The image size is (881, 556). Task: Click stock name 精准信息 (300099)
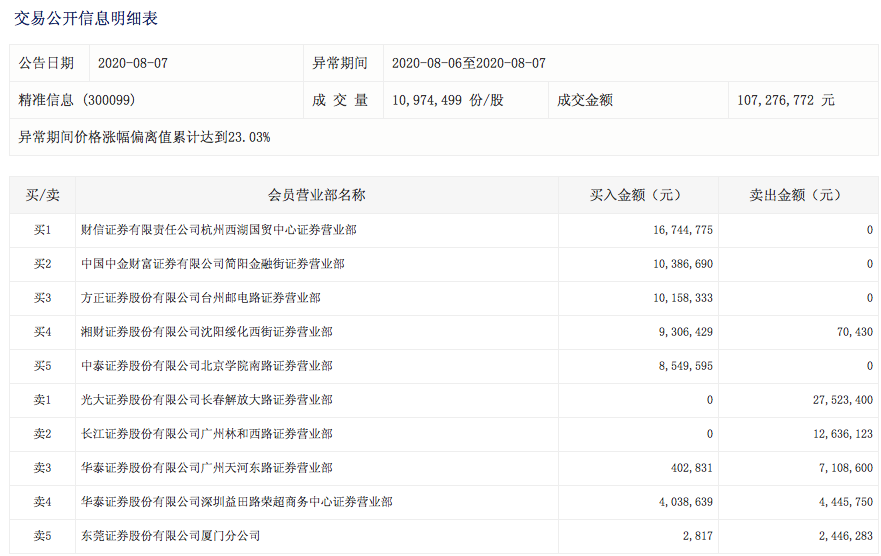pyautogui.click(x=77, y=101)
